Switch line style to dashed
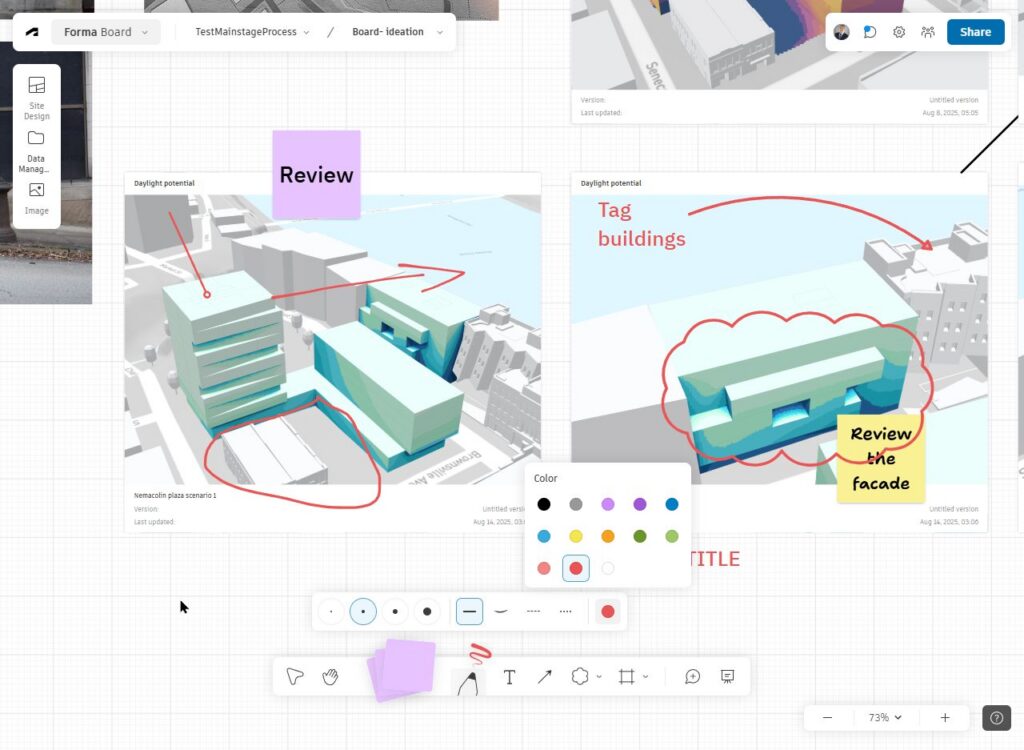The height and width of the screenshot is (750, 1024). (x=533, y=611)
